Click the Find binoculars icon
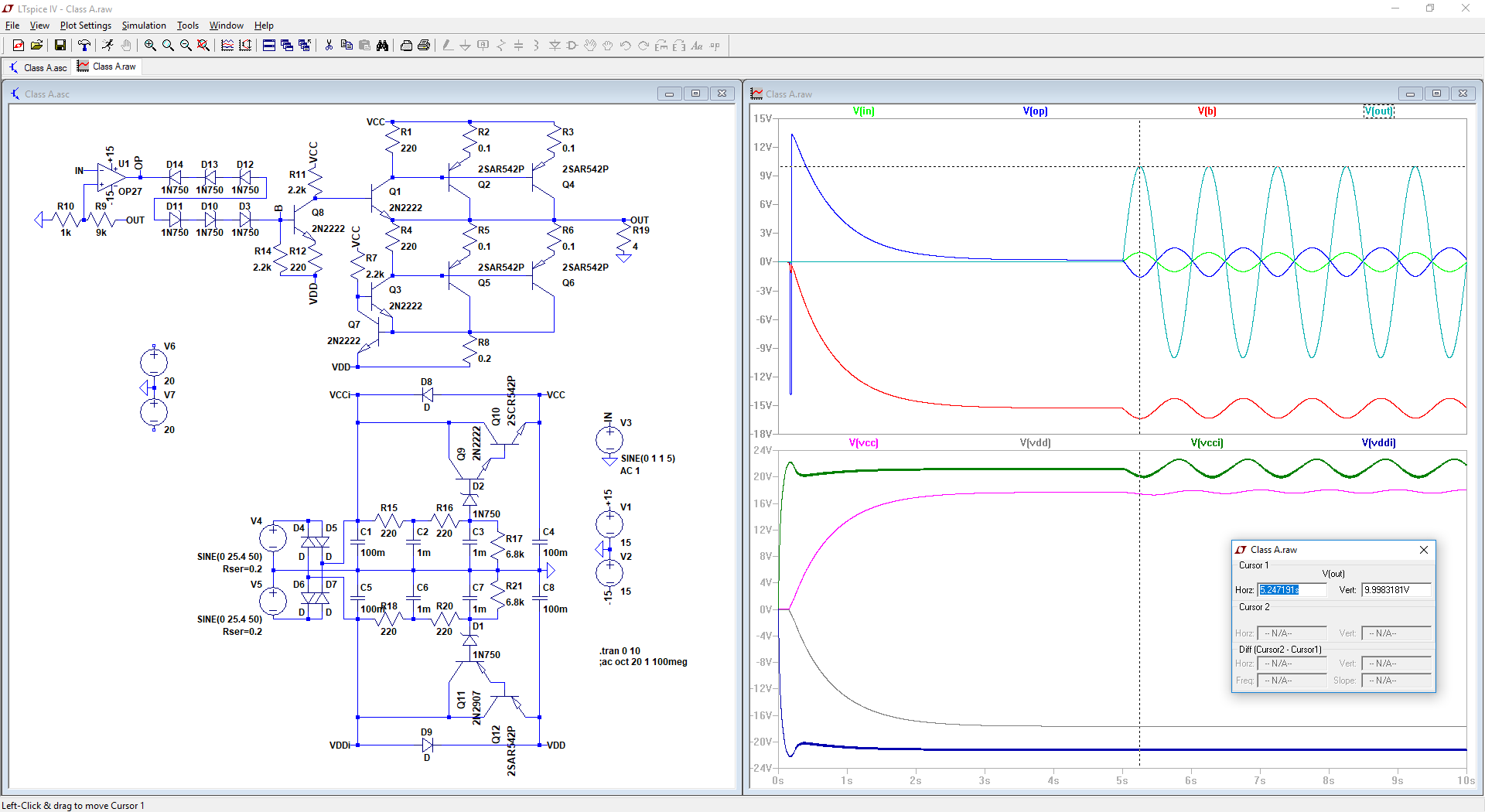Screen dimensions: 1485x812 [x=382, y=46]
